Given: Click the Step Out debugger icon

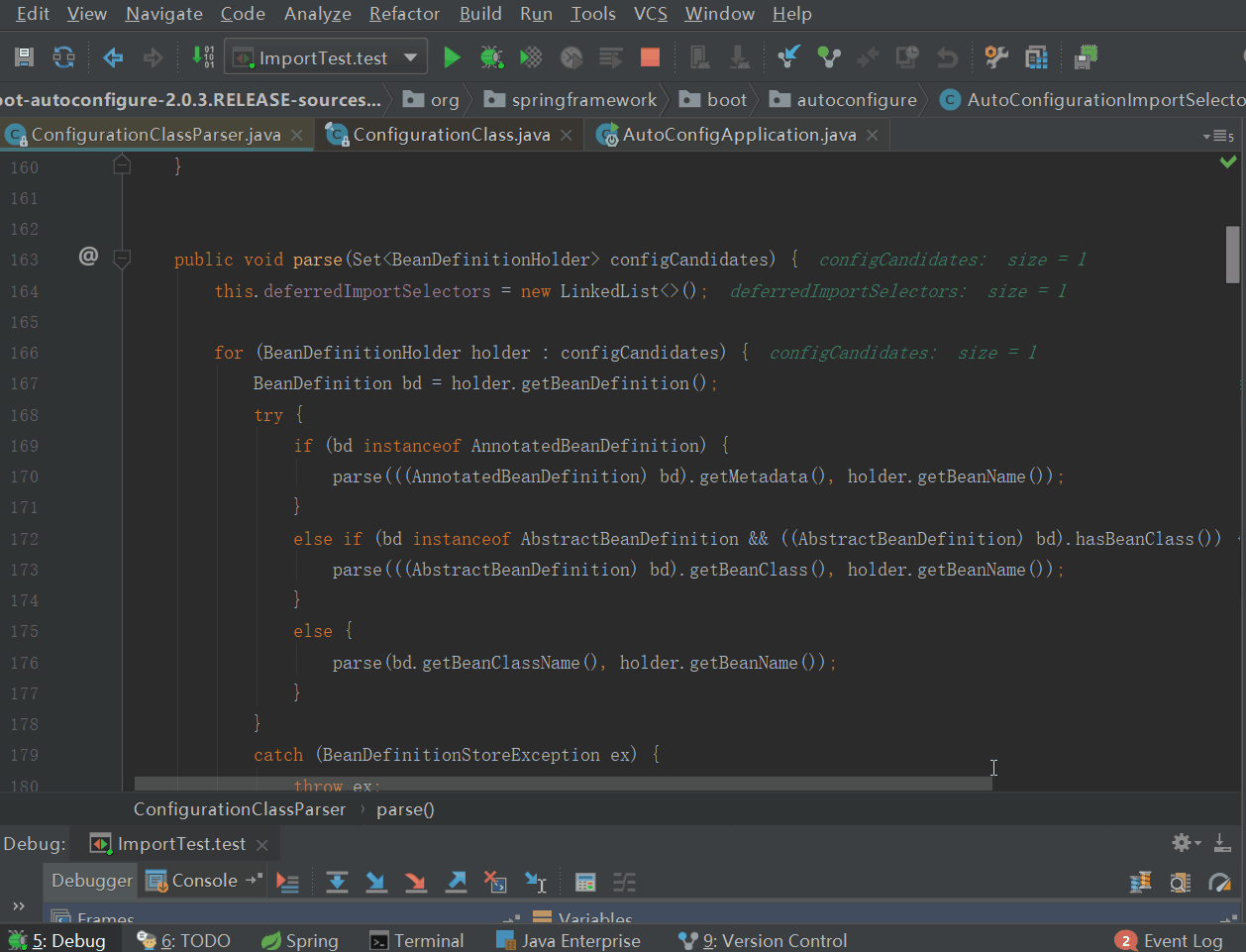Looking at the screenshot, I should click(x=456, y=882).
